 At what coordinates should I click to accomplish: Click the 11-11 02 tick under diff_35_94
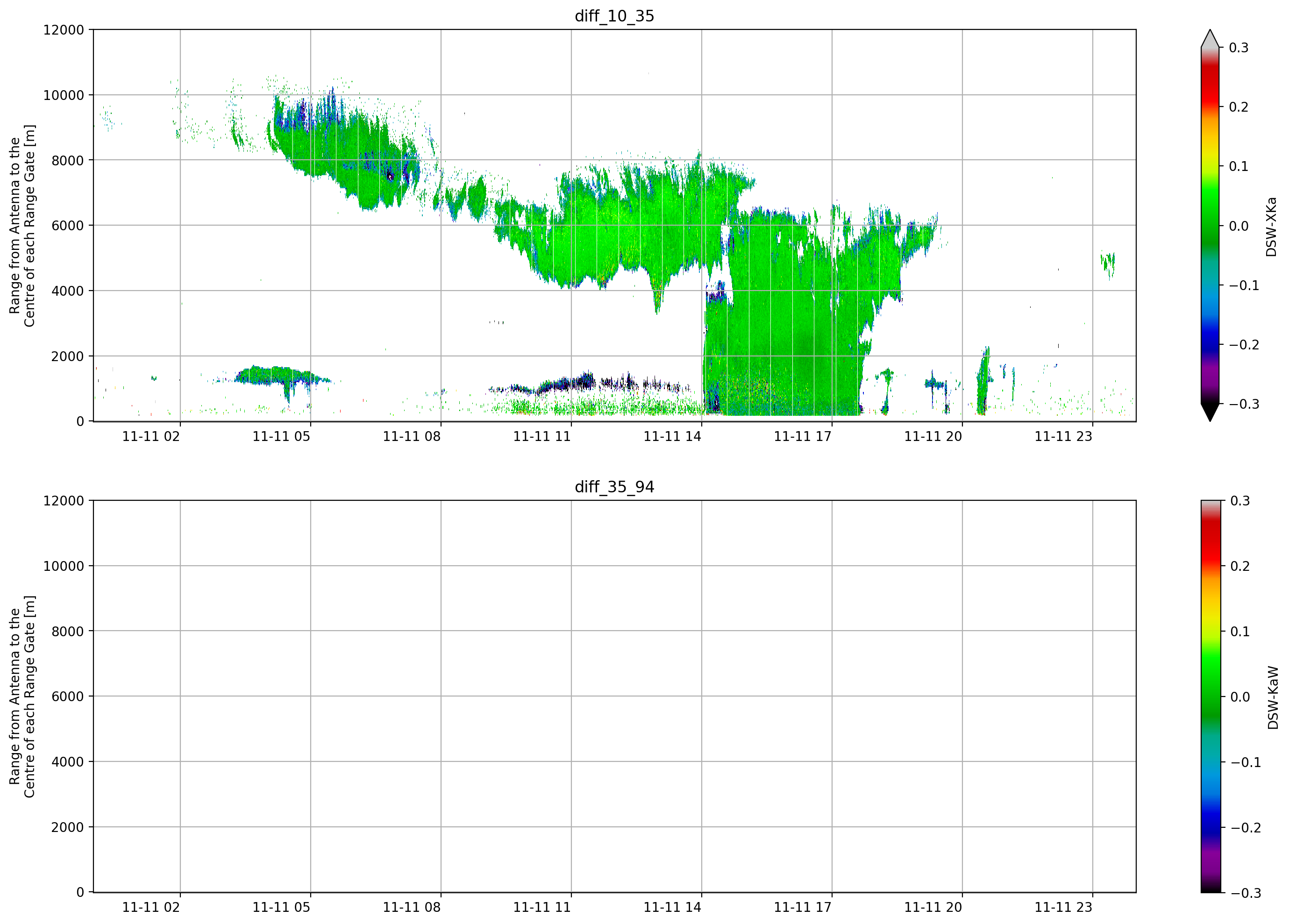coord(151,908)
